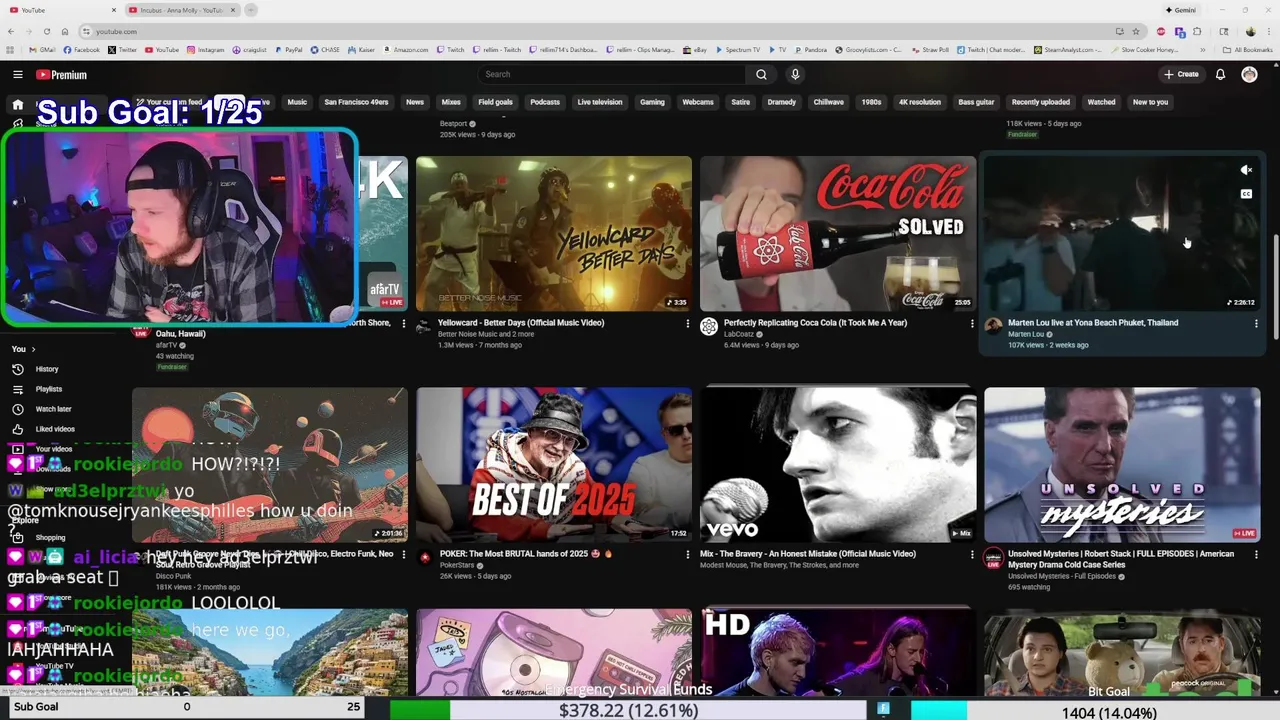Open the All Bookmarks folder
Image resolution: width=1280 pixels, height=720 pixels.
pyautogui.click(x=1248, y=49)
